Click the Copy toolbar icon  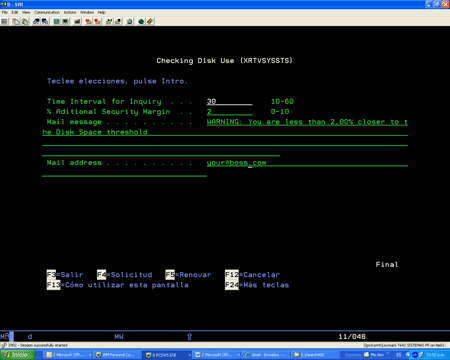pos(16,22)
